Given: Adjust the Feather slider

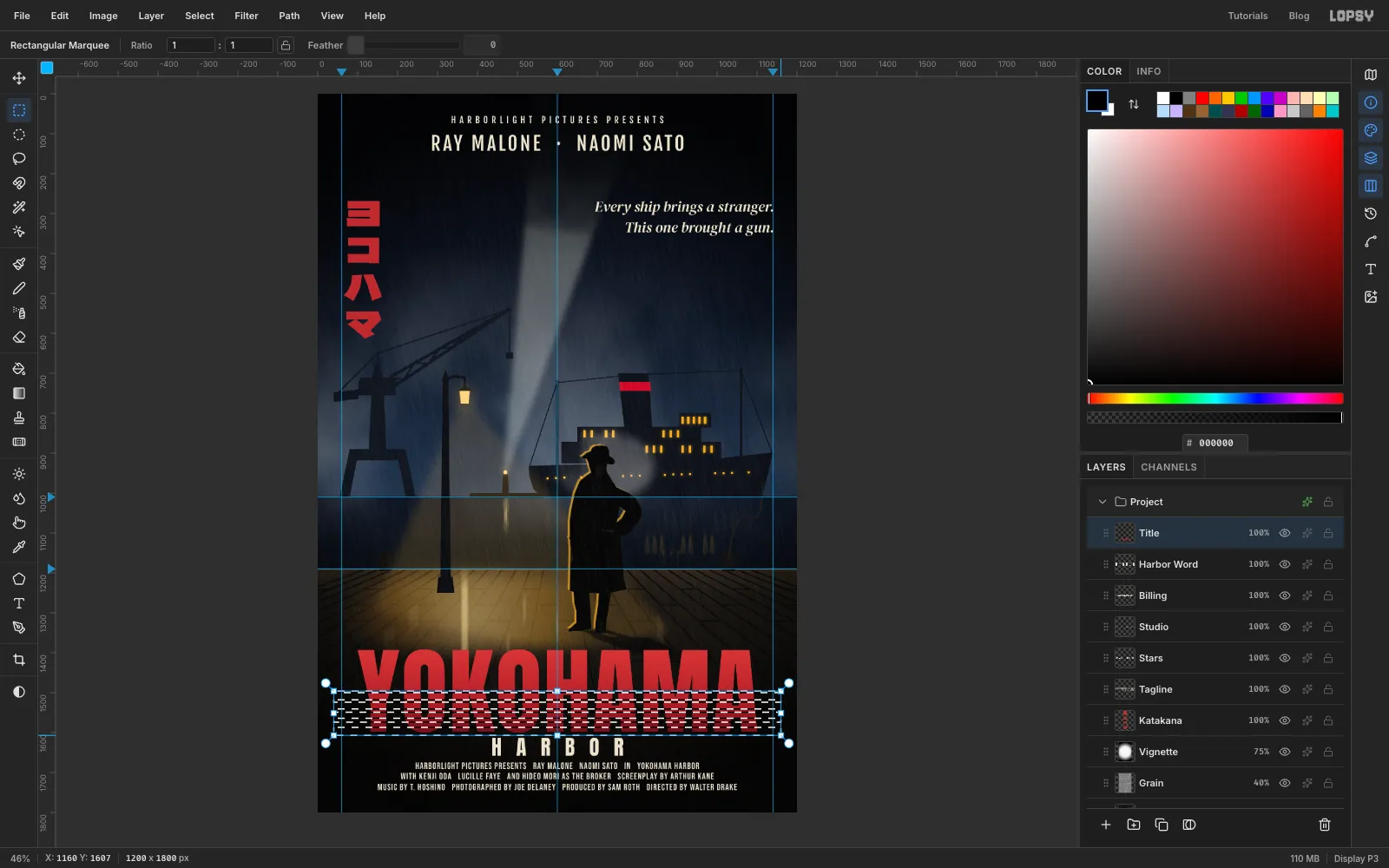Looking at the screenshot, I should coord(404,45).
